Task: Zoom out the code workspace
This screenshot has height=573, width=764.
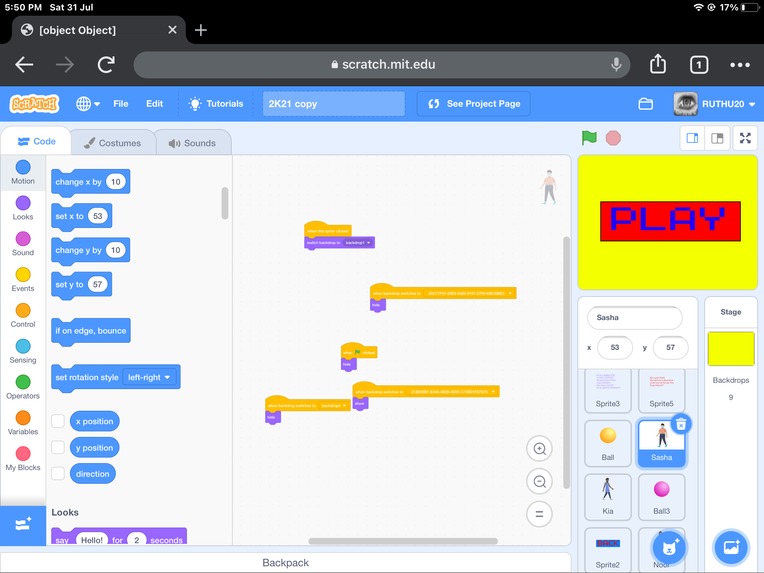Action: 539,481
